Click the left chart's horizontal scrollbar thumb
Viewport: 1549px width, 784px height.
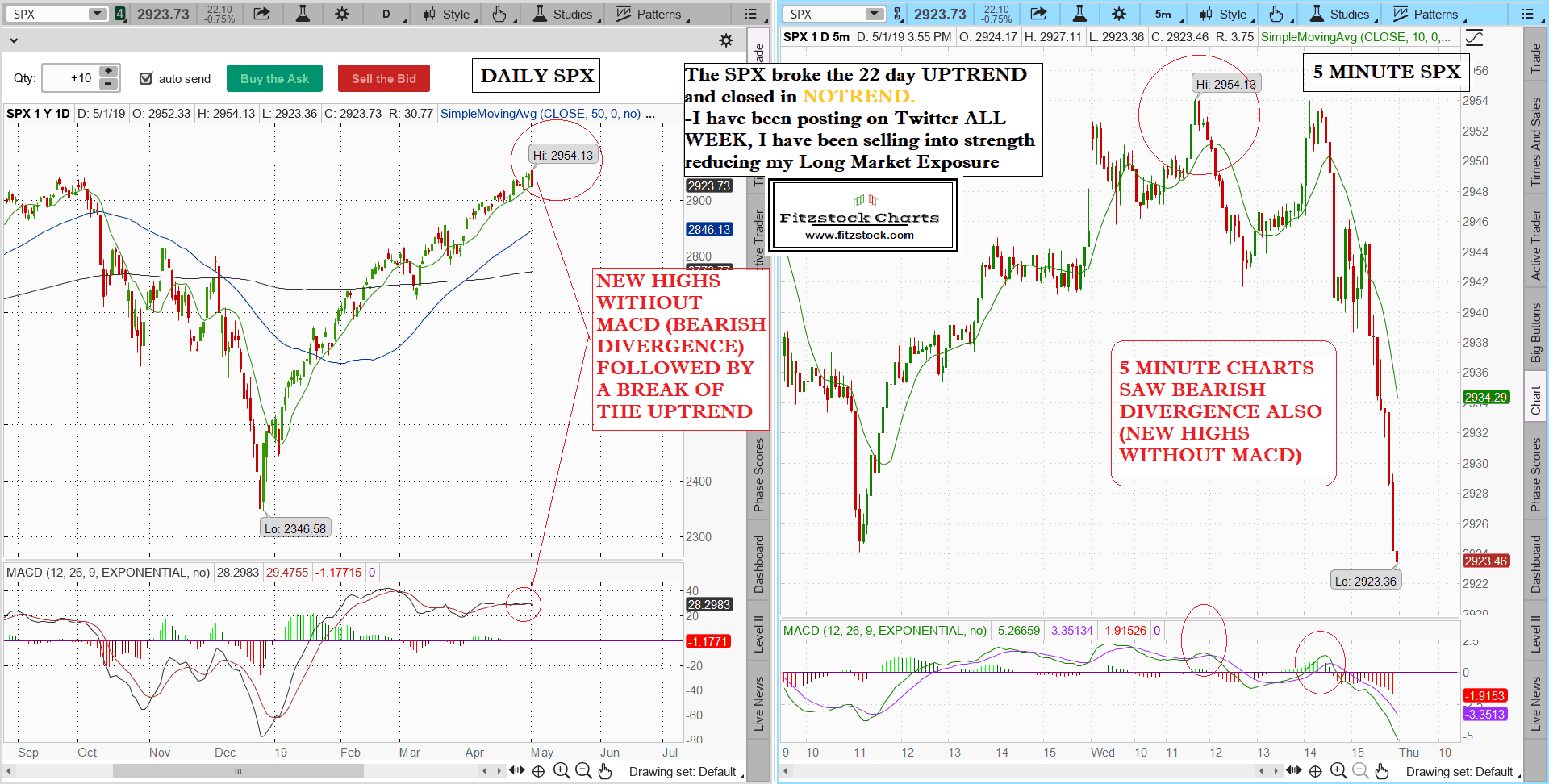[x=238, y=771]
